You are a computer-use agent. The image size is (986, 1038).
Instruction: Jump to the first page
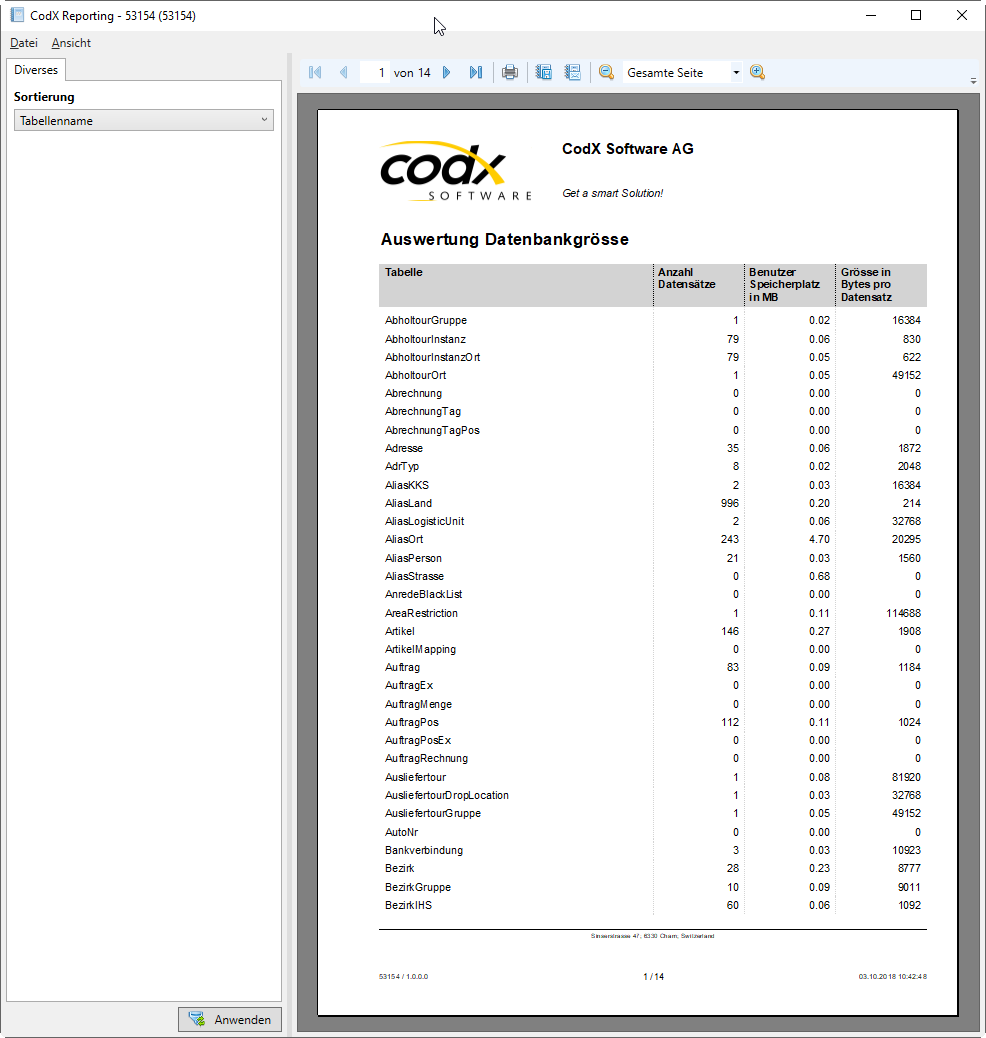point(315,71)
